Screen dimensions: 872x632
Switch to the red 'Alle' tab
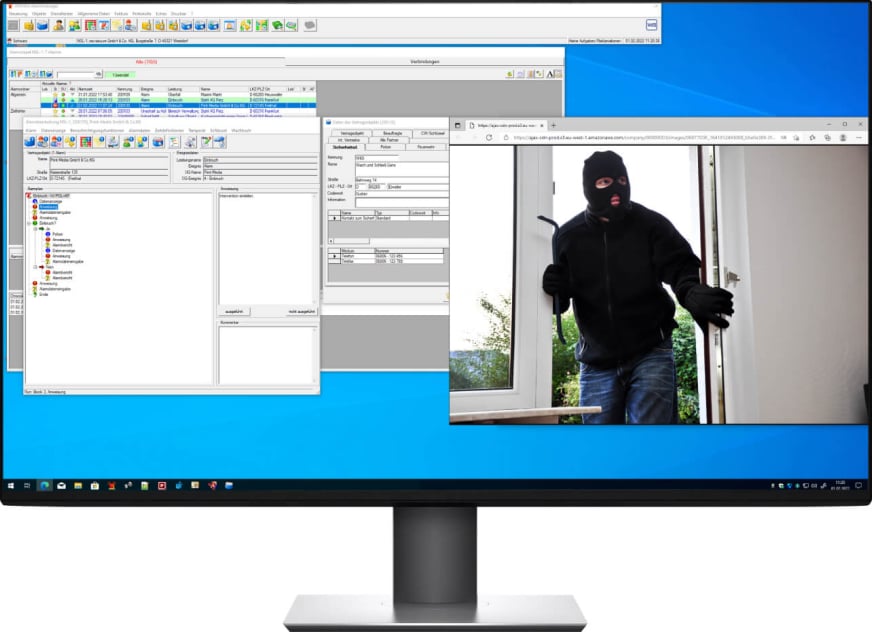146,62
